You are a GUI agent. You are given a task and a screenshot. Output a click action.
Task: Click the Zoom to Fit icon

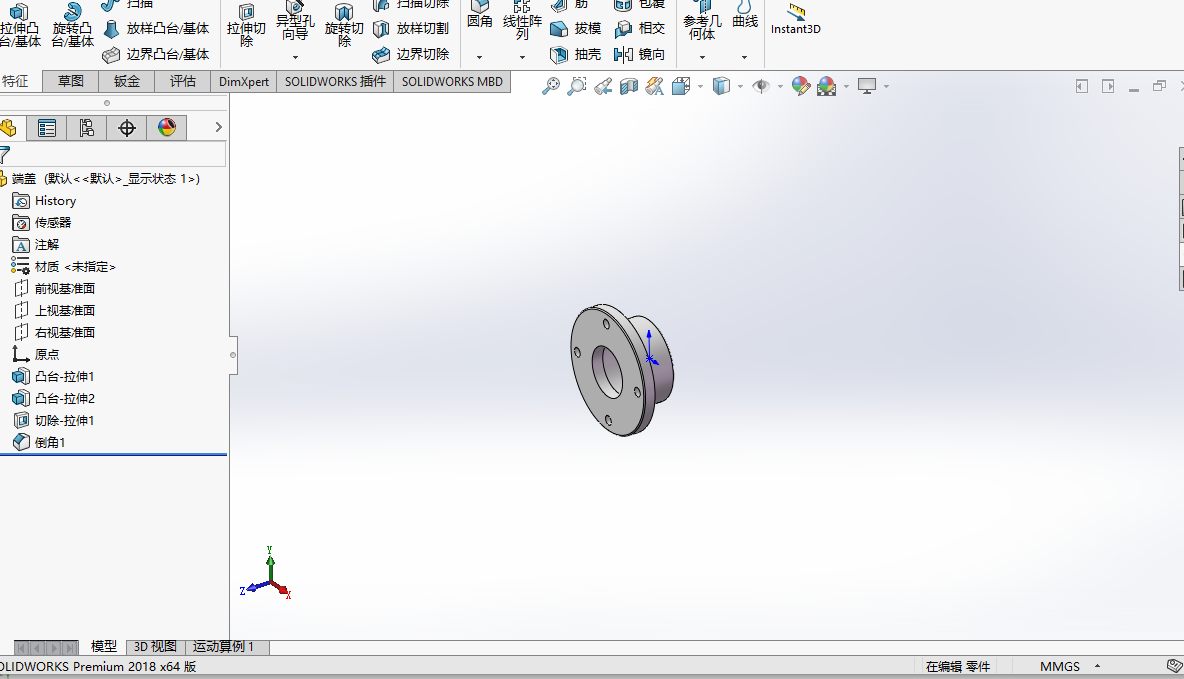[551, 86]
